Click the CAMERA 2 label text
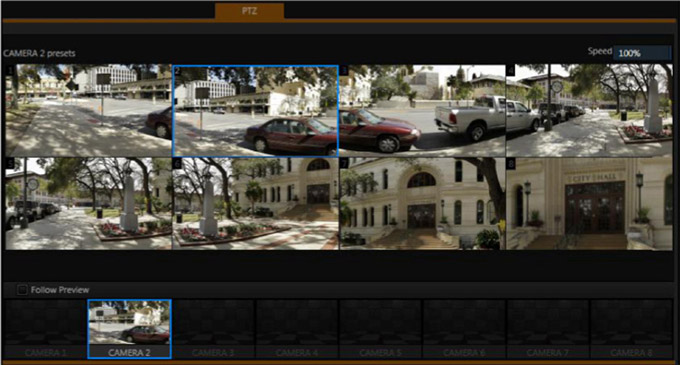The image size is (680, 365). [x=129, y=352]
